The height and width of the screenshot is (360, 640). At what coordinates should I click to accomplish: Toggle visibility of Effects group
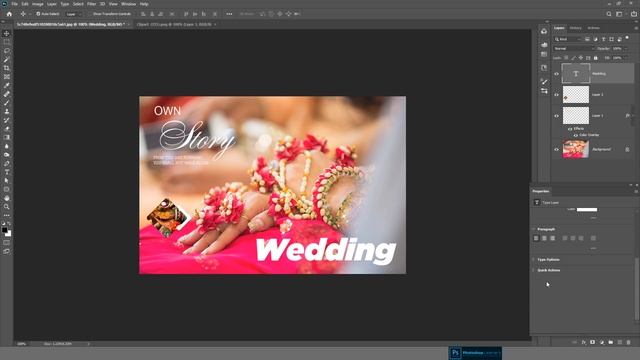point(570,129)
